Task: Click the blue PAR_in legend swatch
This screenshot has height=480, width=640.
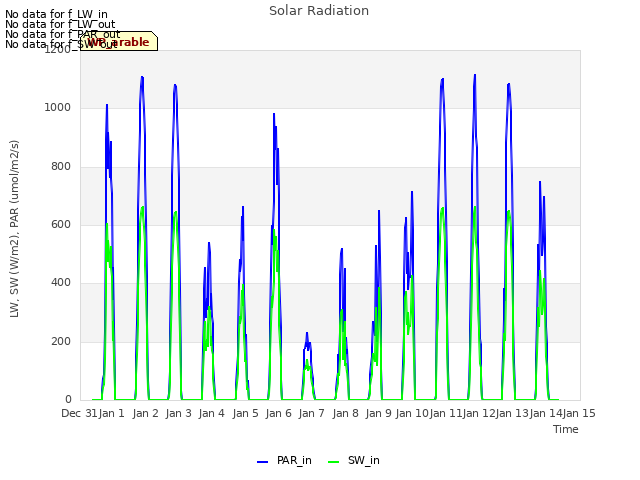Action: (262, 462)
